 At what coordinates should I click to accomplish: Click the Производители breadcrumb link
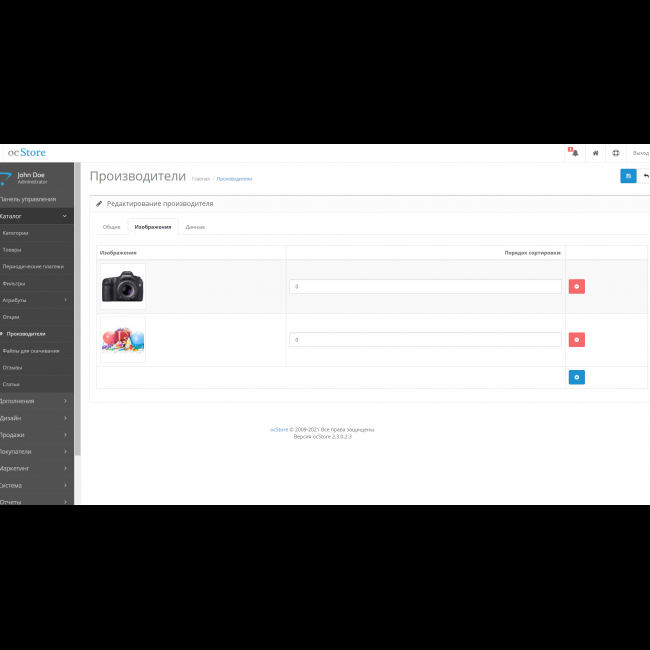coord(234,179)
